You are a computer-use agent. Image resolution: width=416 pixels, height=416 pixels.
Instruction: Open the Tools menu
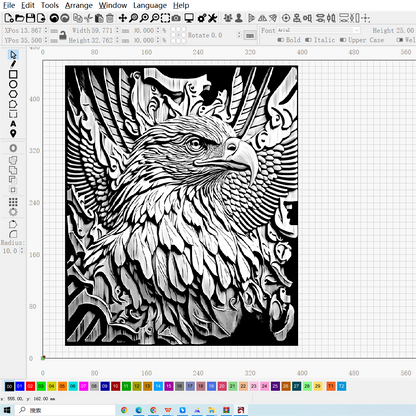tap(50, 5)
